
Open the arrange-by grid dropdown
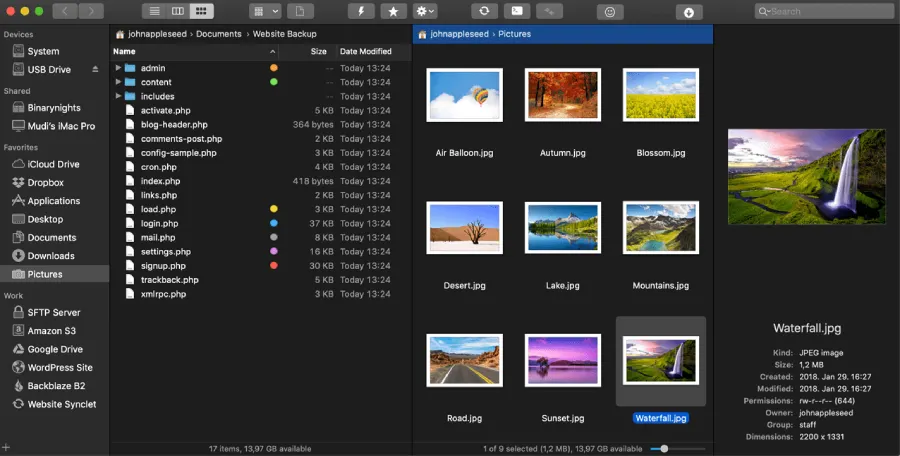(265, 11)
